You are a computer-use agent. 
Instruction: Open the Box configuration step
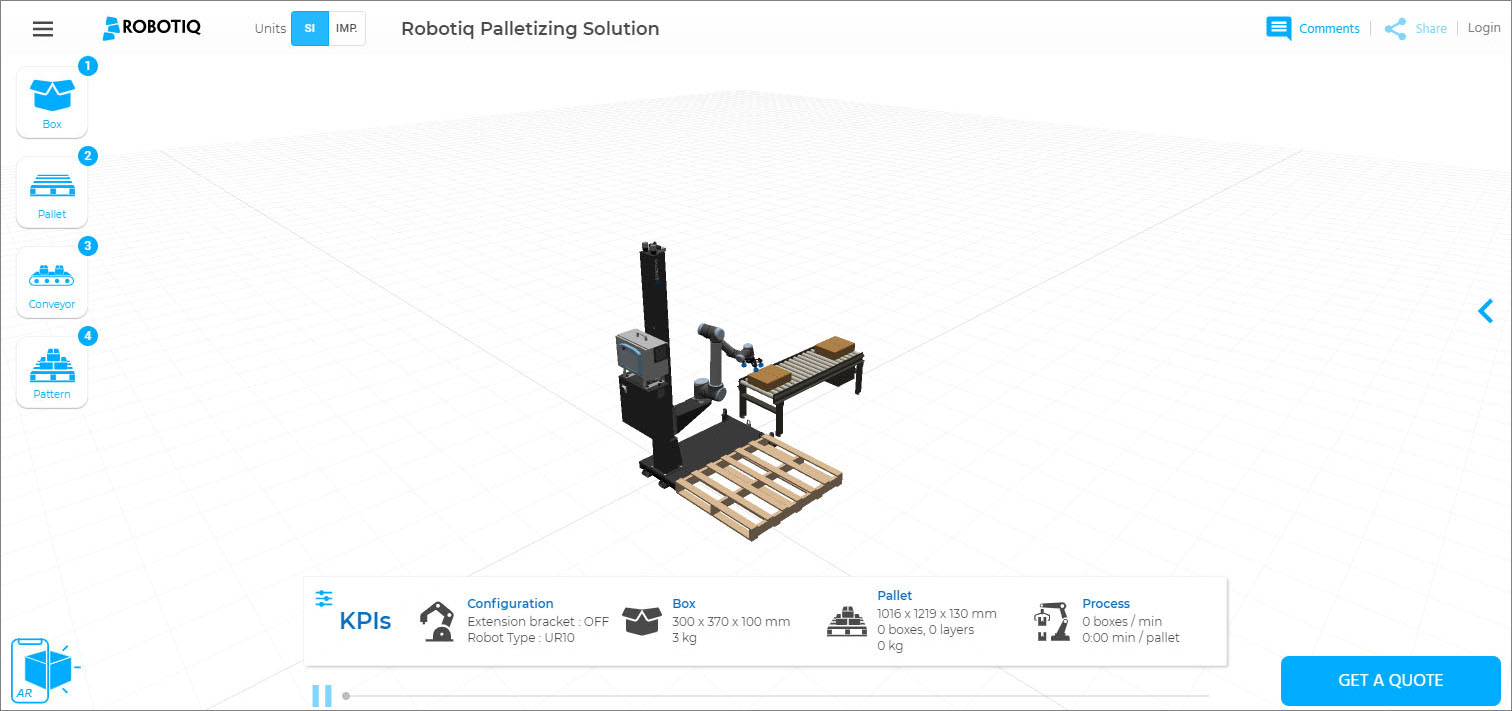coord(52,102)
